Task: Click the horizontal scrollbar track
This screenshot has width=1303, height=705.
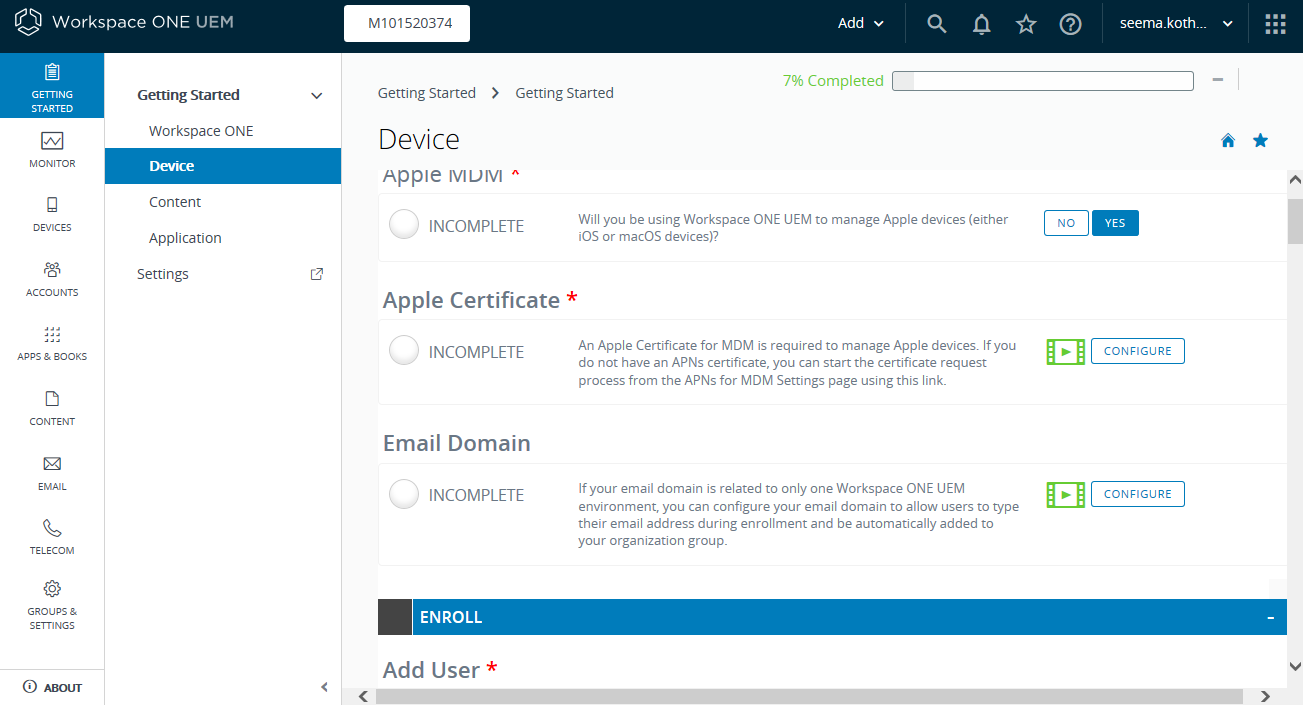Action: [x=809, y=696]
